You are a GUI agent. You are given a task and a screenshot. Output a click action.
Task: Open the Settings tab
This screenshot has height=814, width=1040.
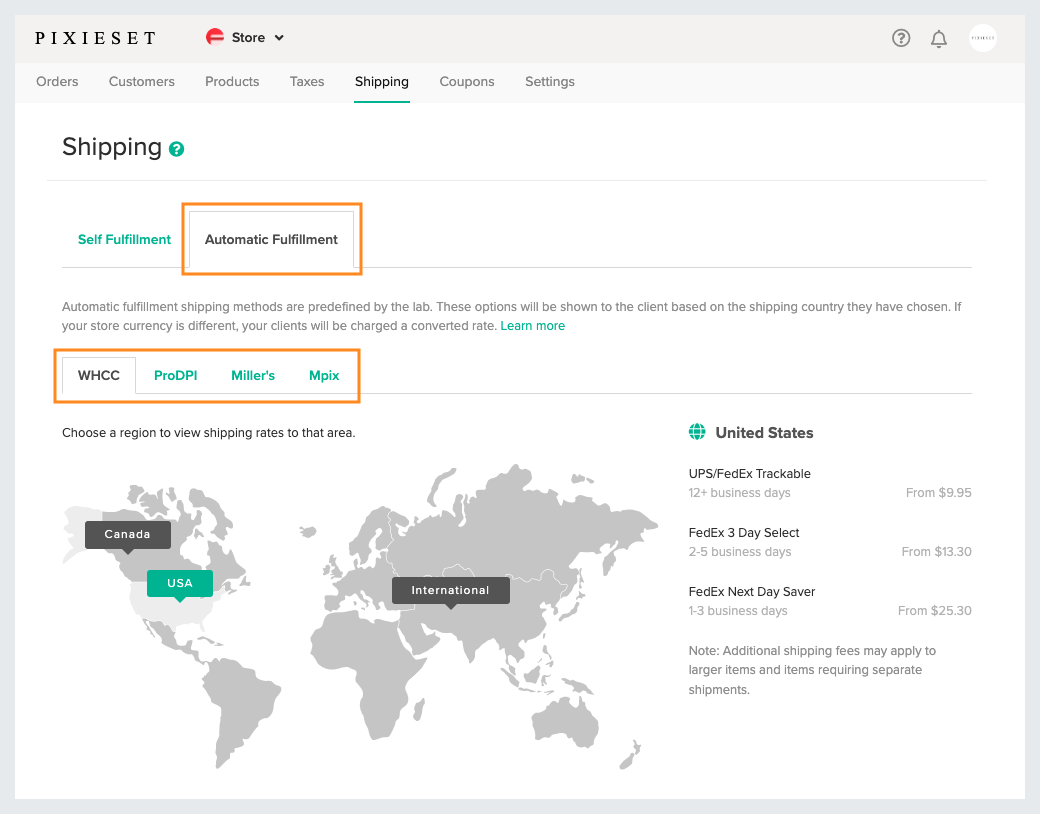coord(550,82)
